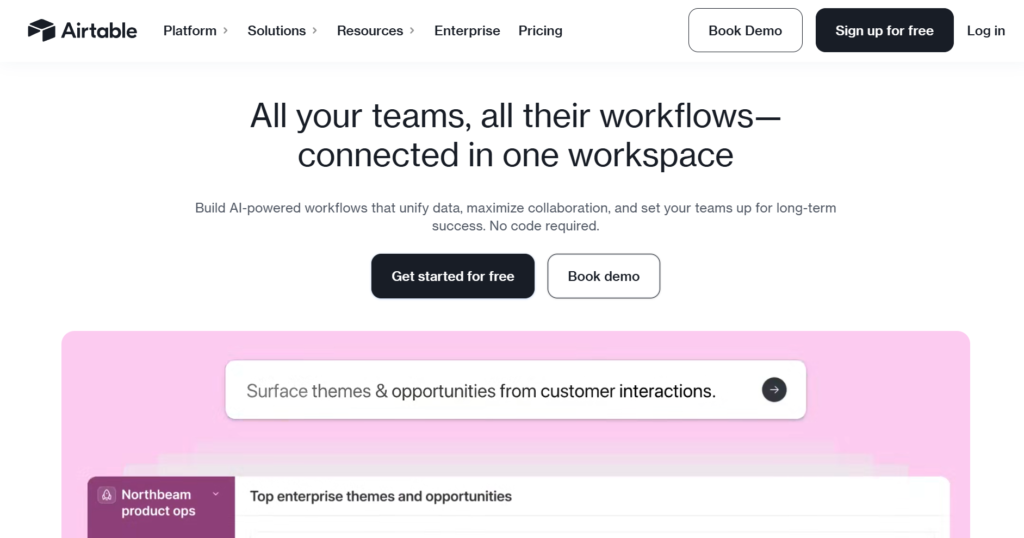This screenshot has height=538, width=1024.
Task: Expand the Resources menu chevron
Action: click(x=412, y=31)
